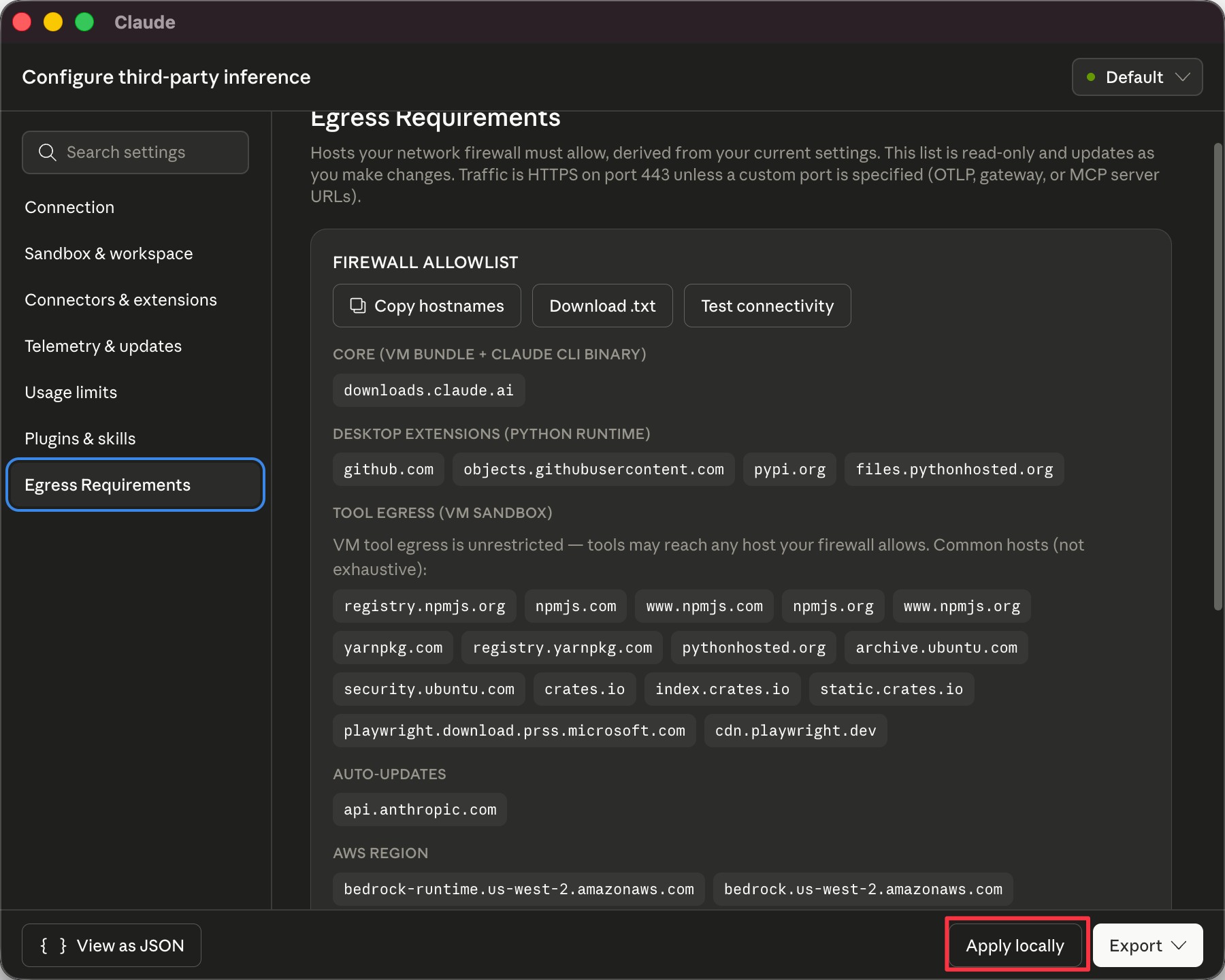Click the npmjs.org chip
This screenshot has height=980, width=1225.
tap(833, 606)
